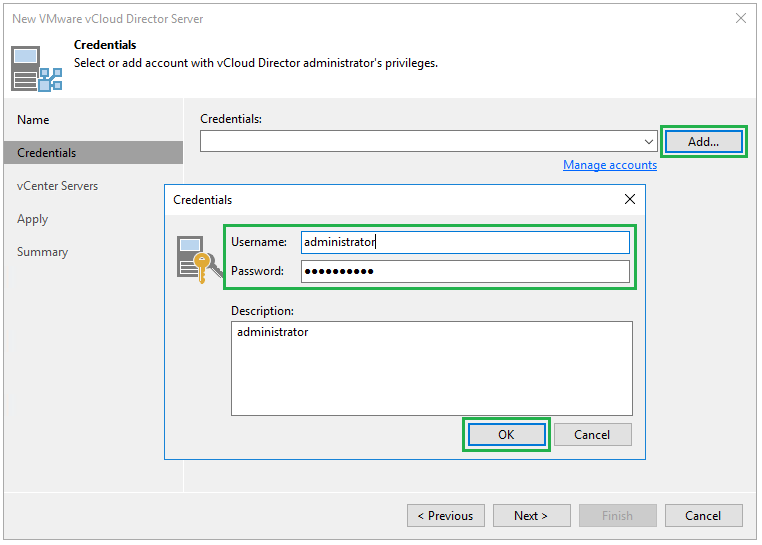The width and height of the screenshot is (762, 545).
Task: Jump to the Summary step
Action: click(42, 252)
